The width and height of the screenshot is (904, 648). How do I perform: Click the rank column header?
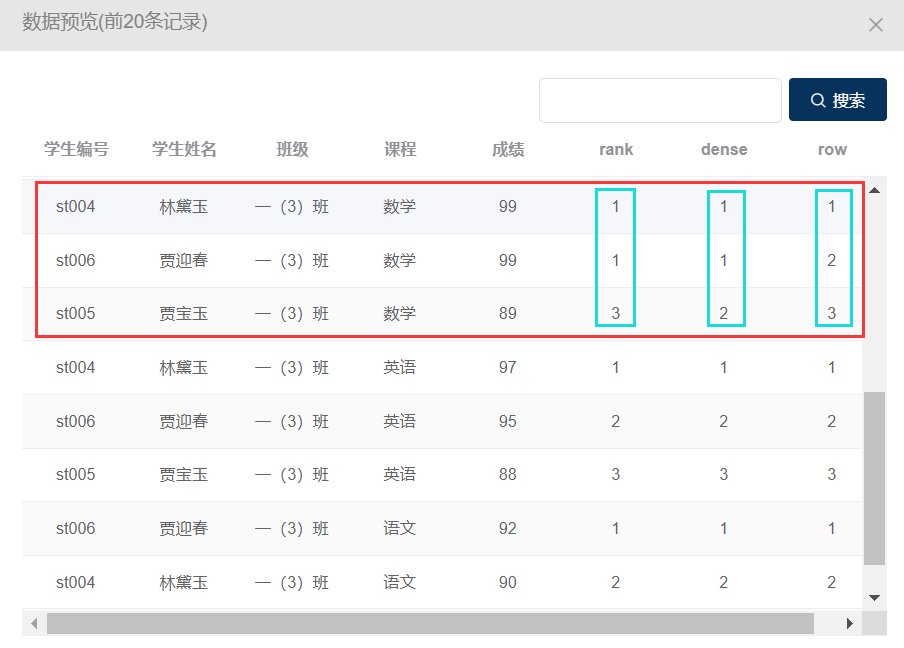point(616,149)
